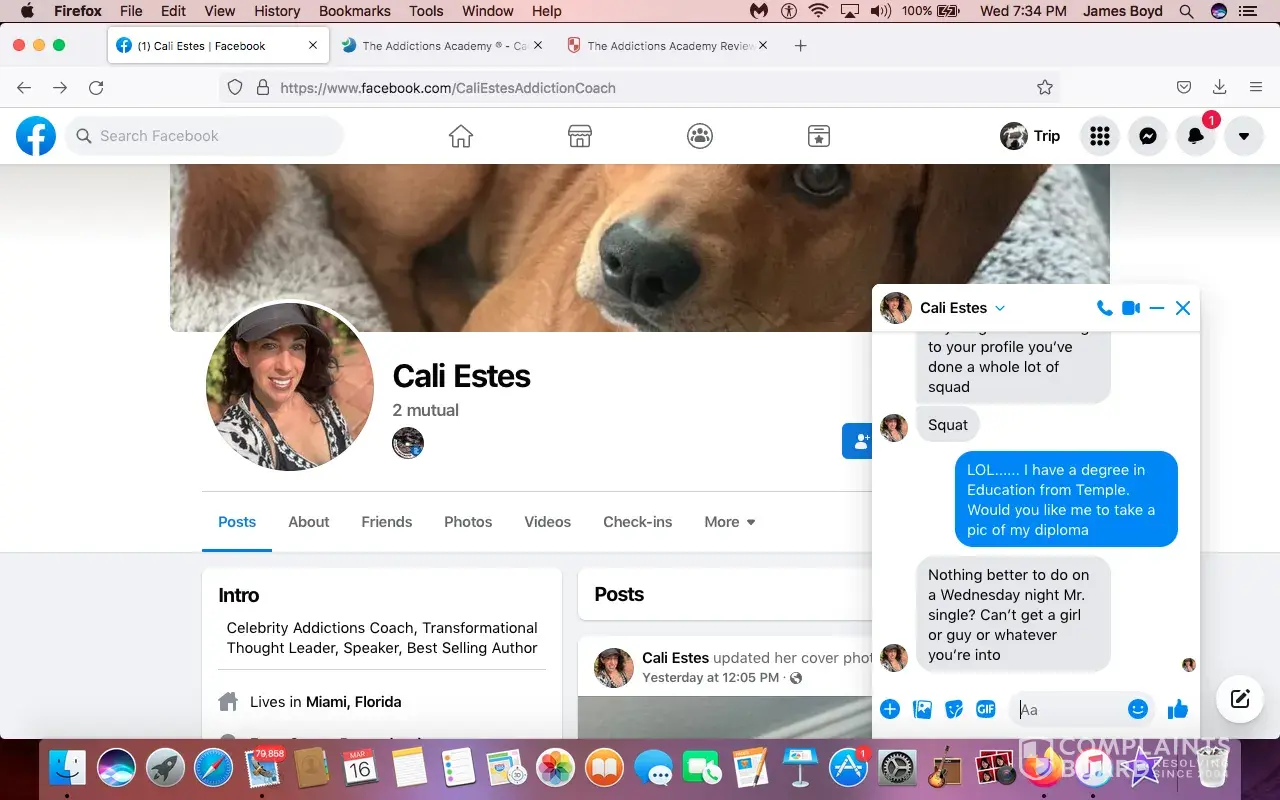Image resolution: width=1280 pixels, height=800 pixels.
Task: Open the Messenger icon in Facebook header
Action: [1148, 136]
